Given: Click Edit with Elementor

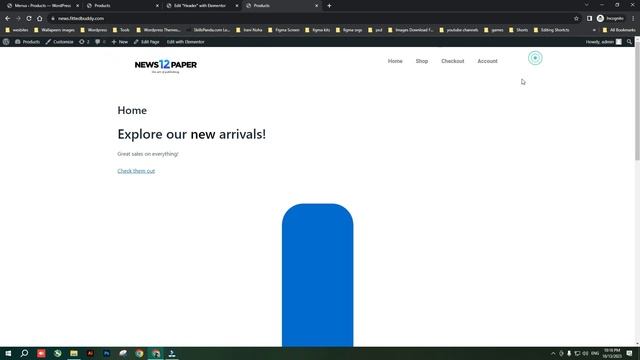Looking at the screenshot, I should coord(185,42).
